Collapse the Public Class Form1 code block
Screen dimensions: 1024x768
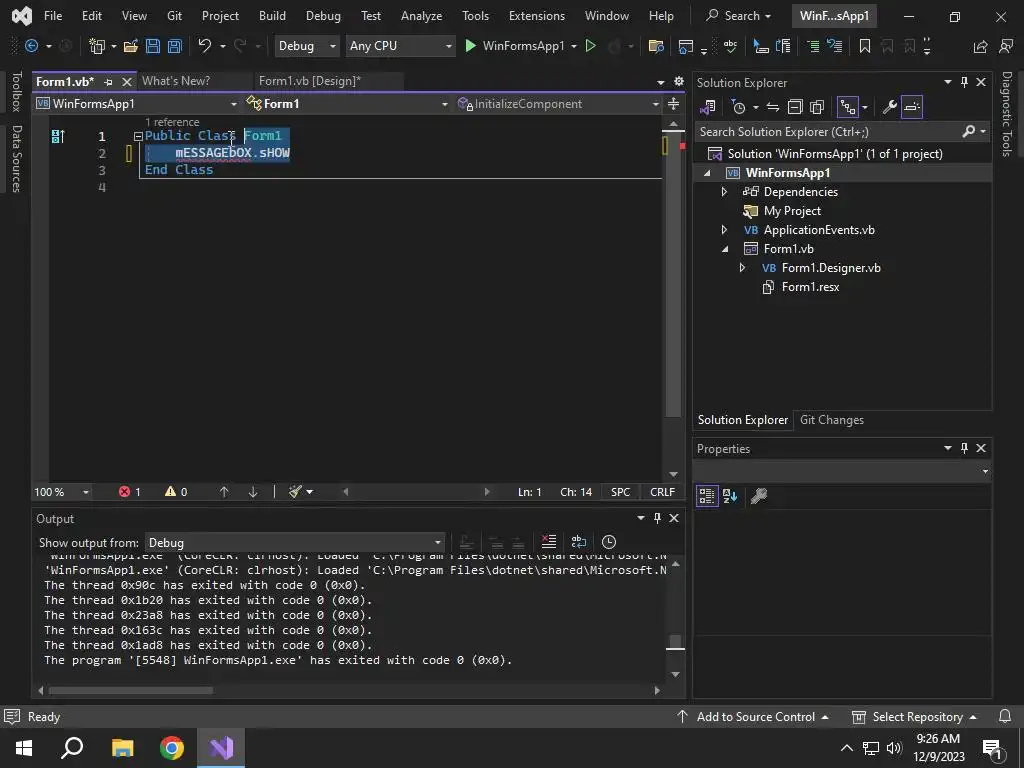click(138, 136)
